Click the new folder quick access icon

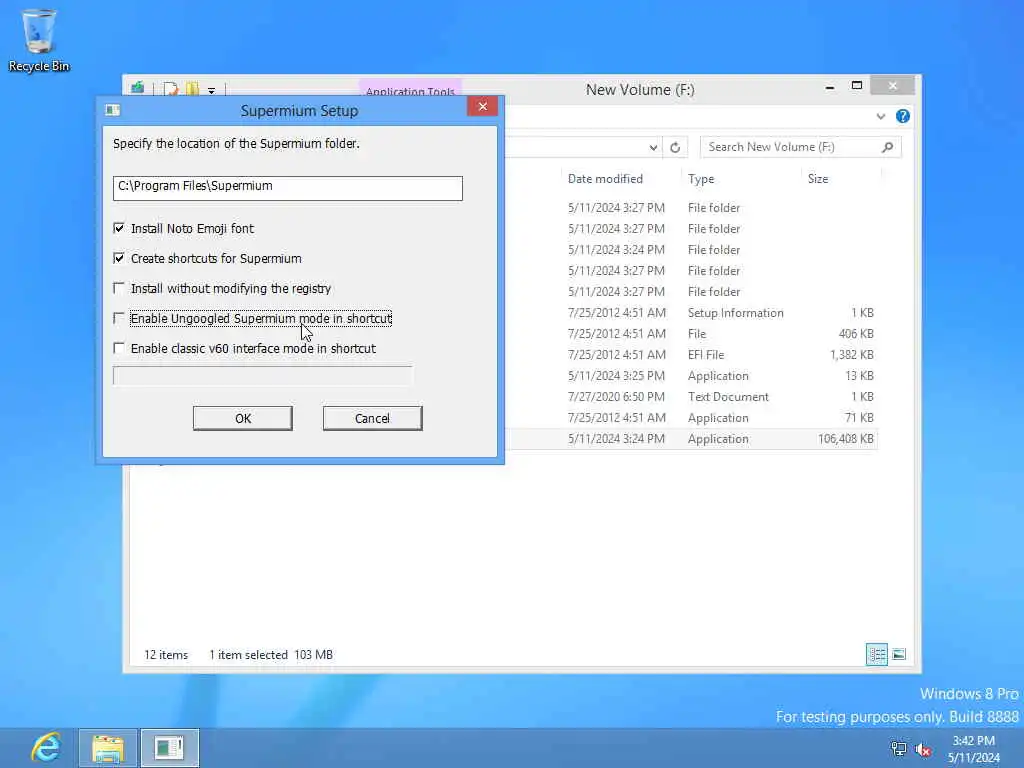(192, 89)
